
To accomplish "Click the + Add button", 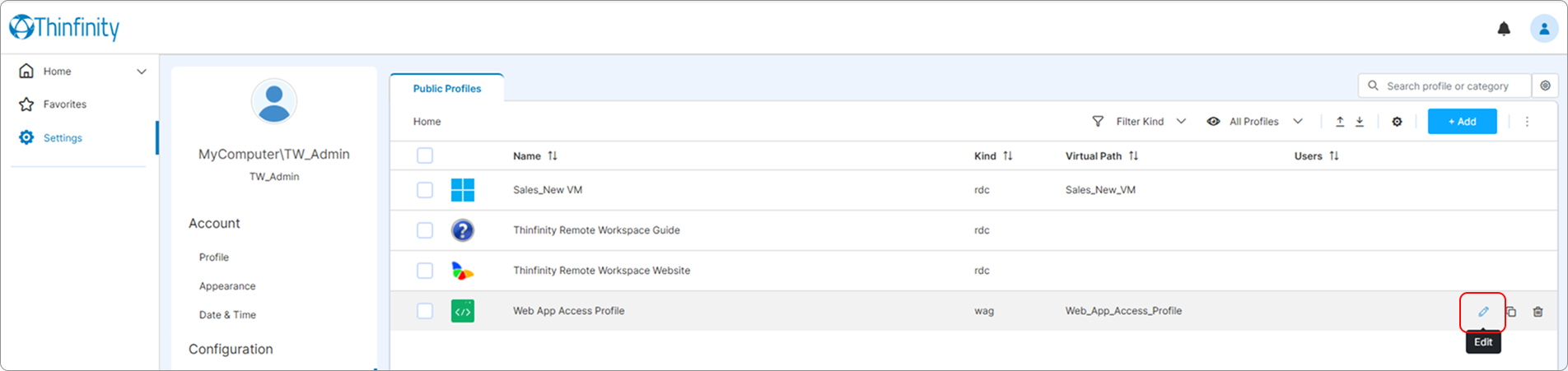I will 1462,122.
